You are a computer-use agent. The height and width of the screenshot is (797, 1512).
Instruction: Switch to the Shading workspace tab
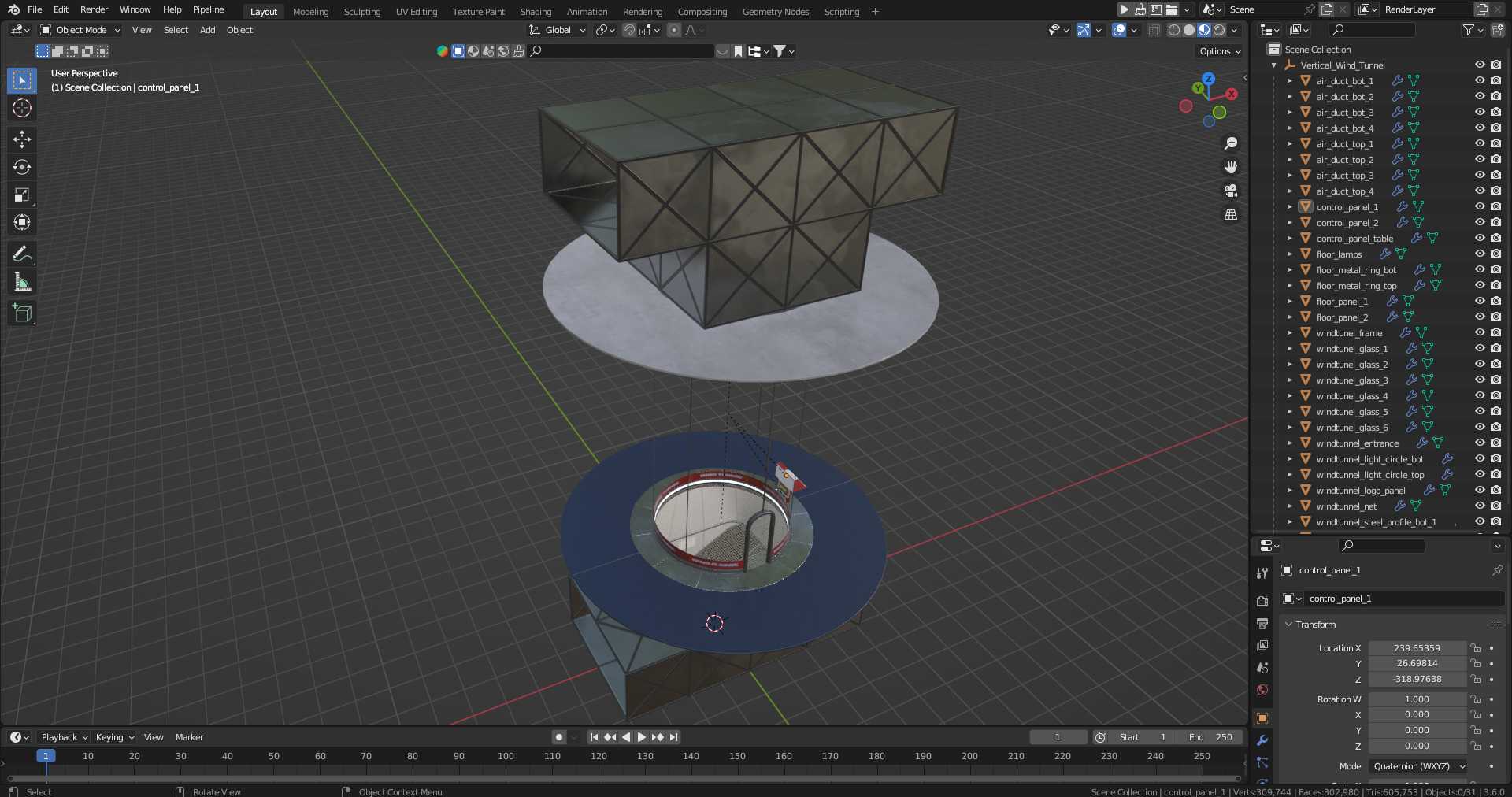tap(535, 12)
